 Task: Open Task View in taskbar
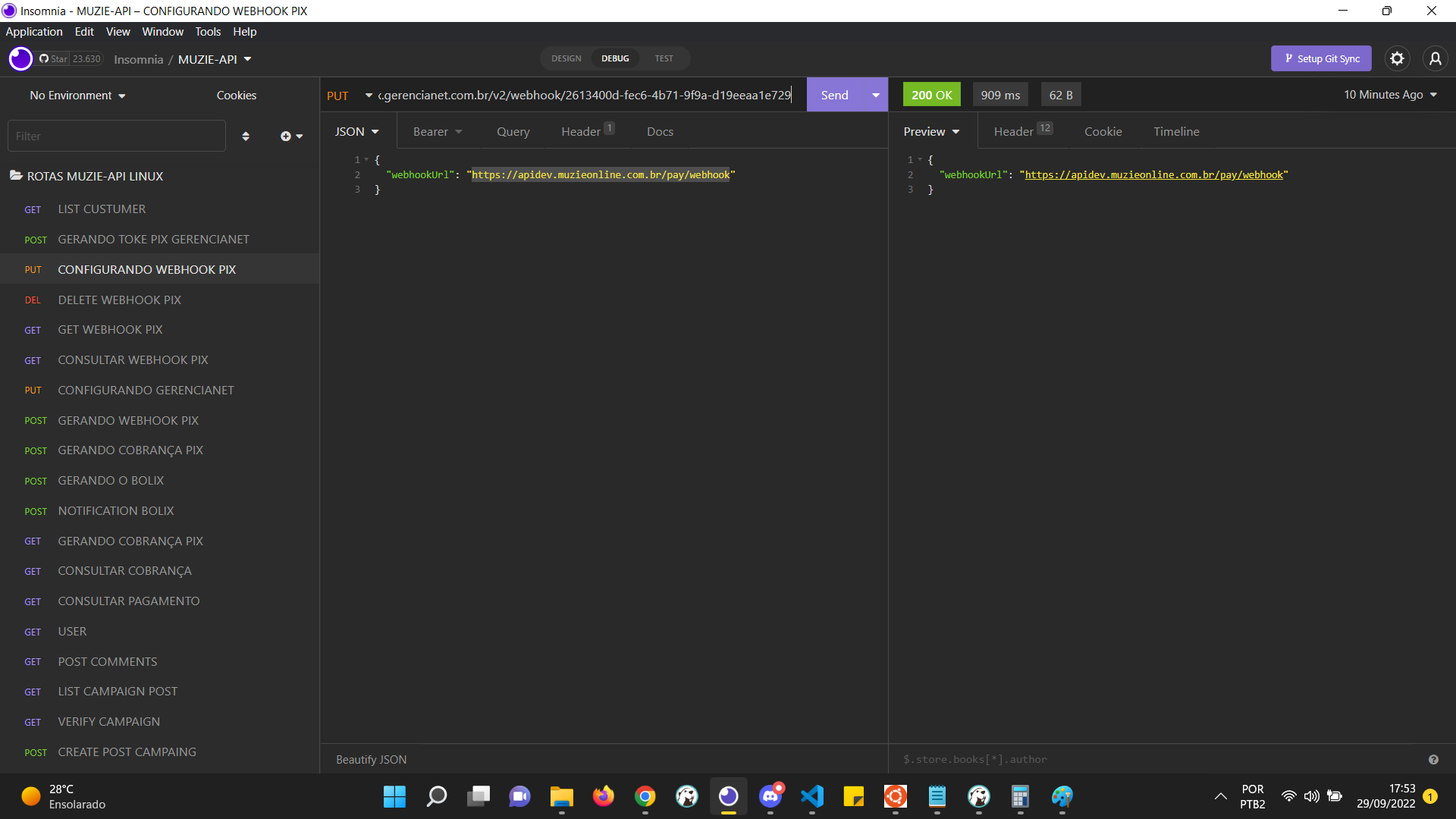[479, 796]
